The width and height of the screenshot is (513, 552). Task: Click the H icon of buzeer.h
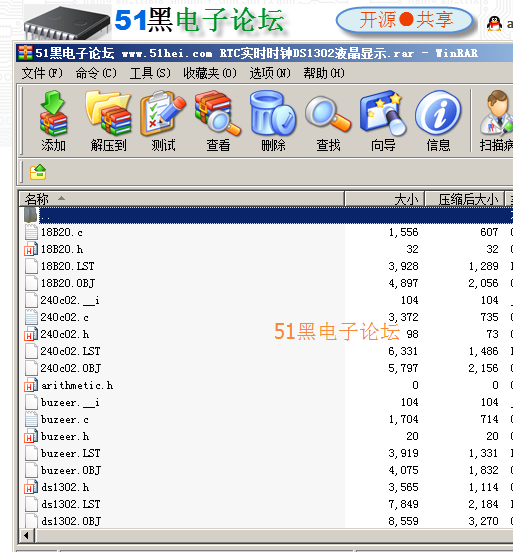click(x=31, y=436)
